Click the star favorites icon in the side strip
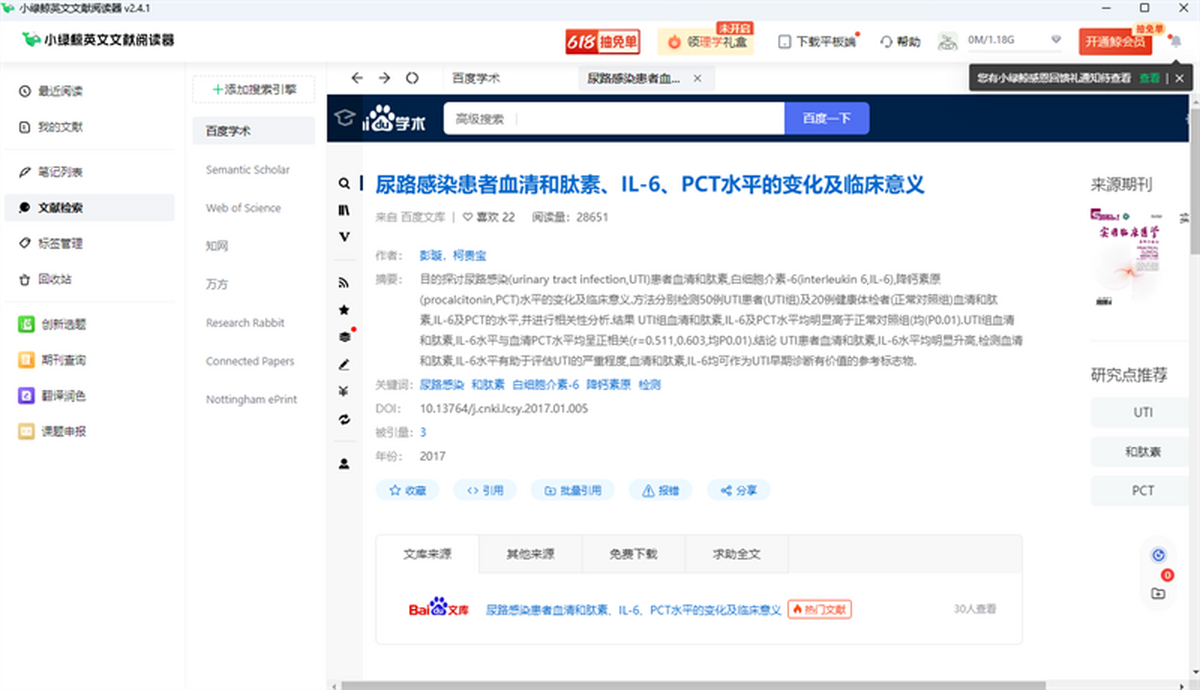Viewport: 1200px width, 690px height. point(344,310)
